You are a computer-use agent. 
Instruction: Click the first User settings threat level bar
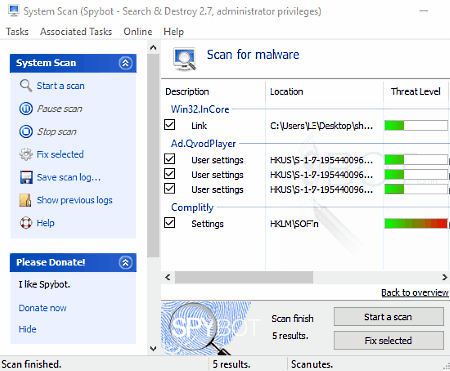tap(416, 160)
